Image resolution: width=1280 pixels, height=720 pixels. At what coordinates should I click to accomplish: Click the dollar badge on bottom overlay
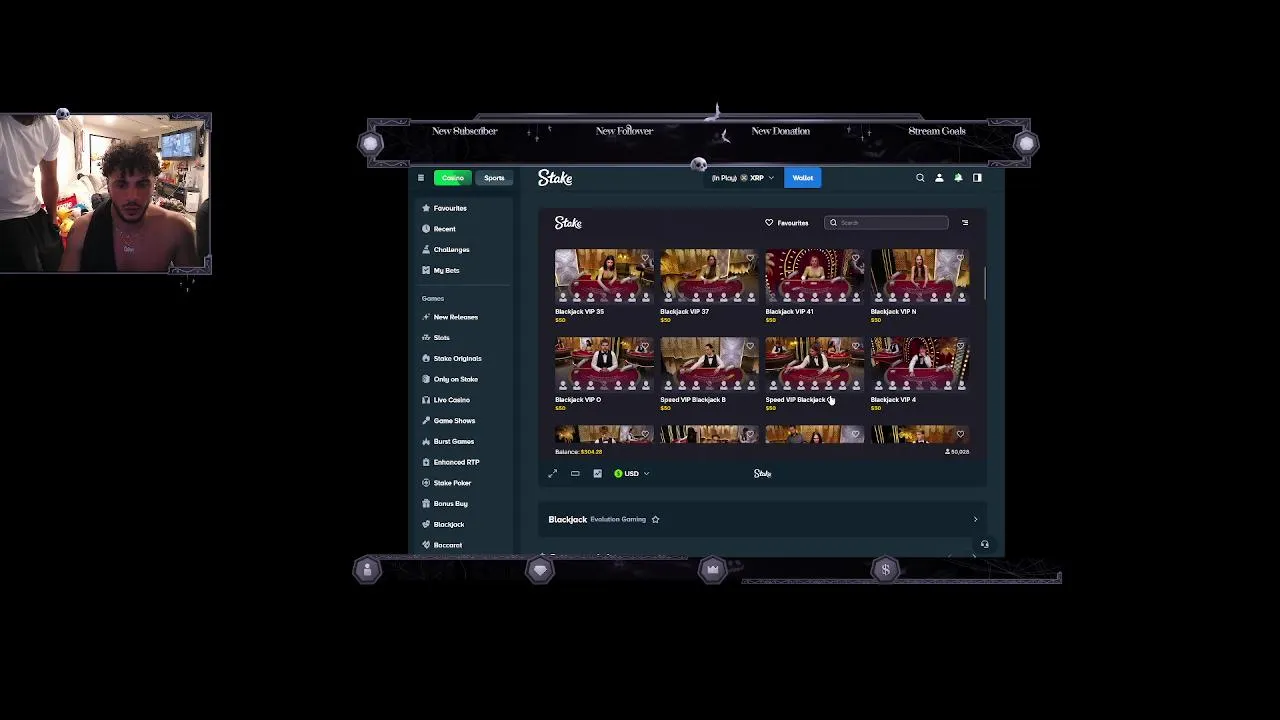[x=885, y=570]
